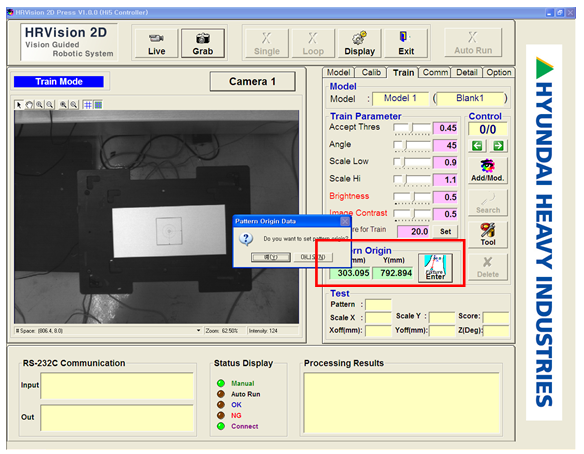Close the Pattern Origin Data dialog
Viewport: 584px width, 454px height.
[x=345, y=221]
